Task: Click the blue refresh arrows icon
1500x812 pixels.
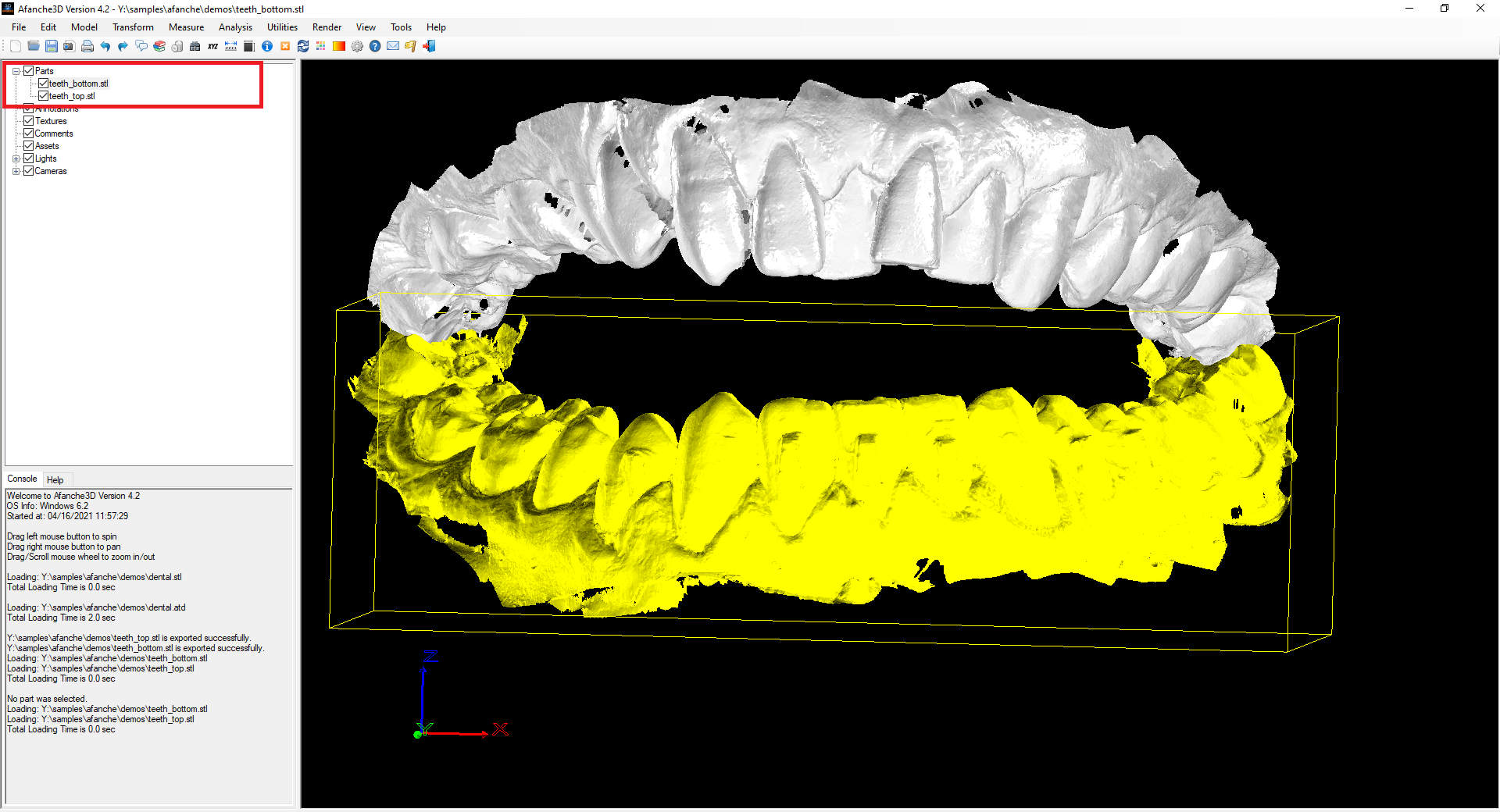Action: [303, 46]
